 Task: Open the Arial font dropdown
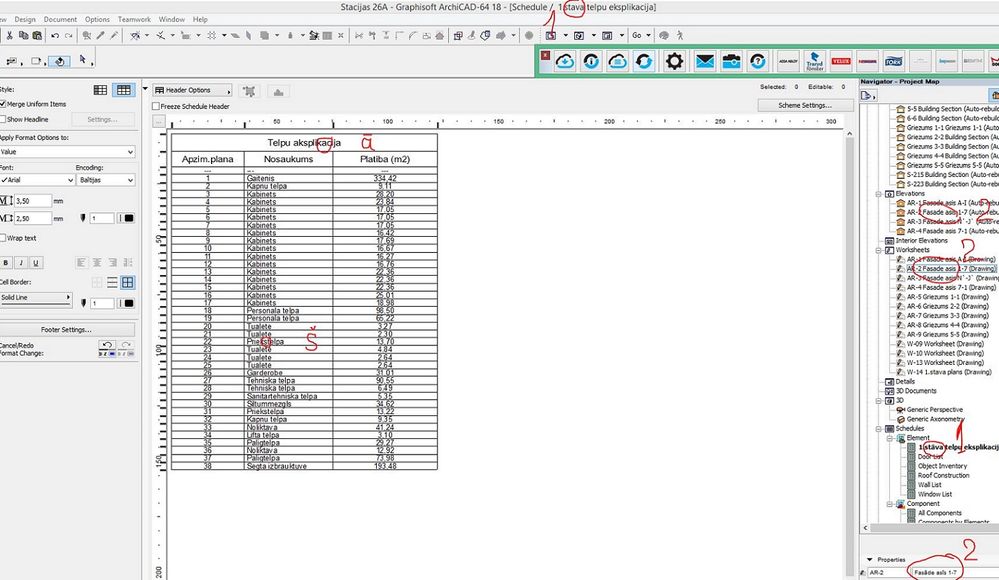pyautogui.click(x=36, y=180)
